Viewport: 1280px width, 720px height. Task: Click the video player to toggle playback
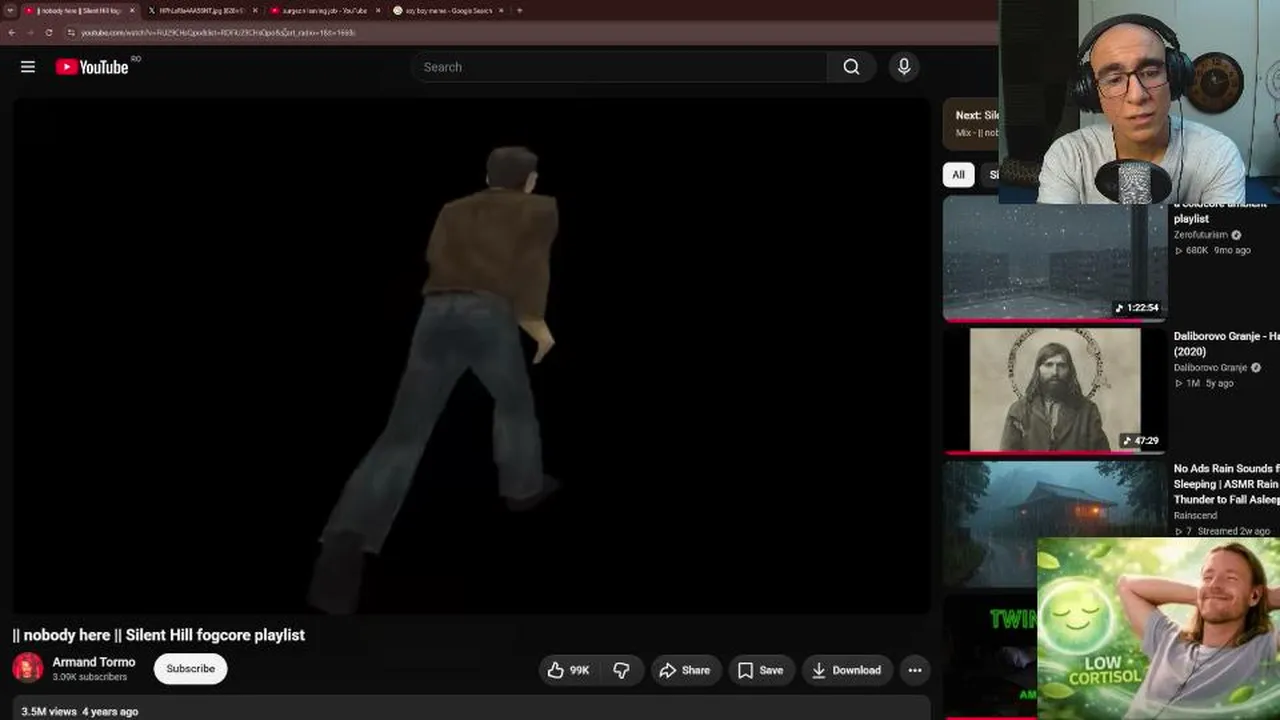tap(471, 356)
